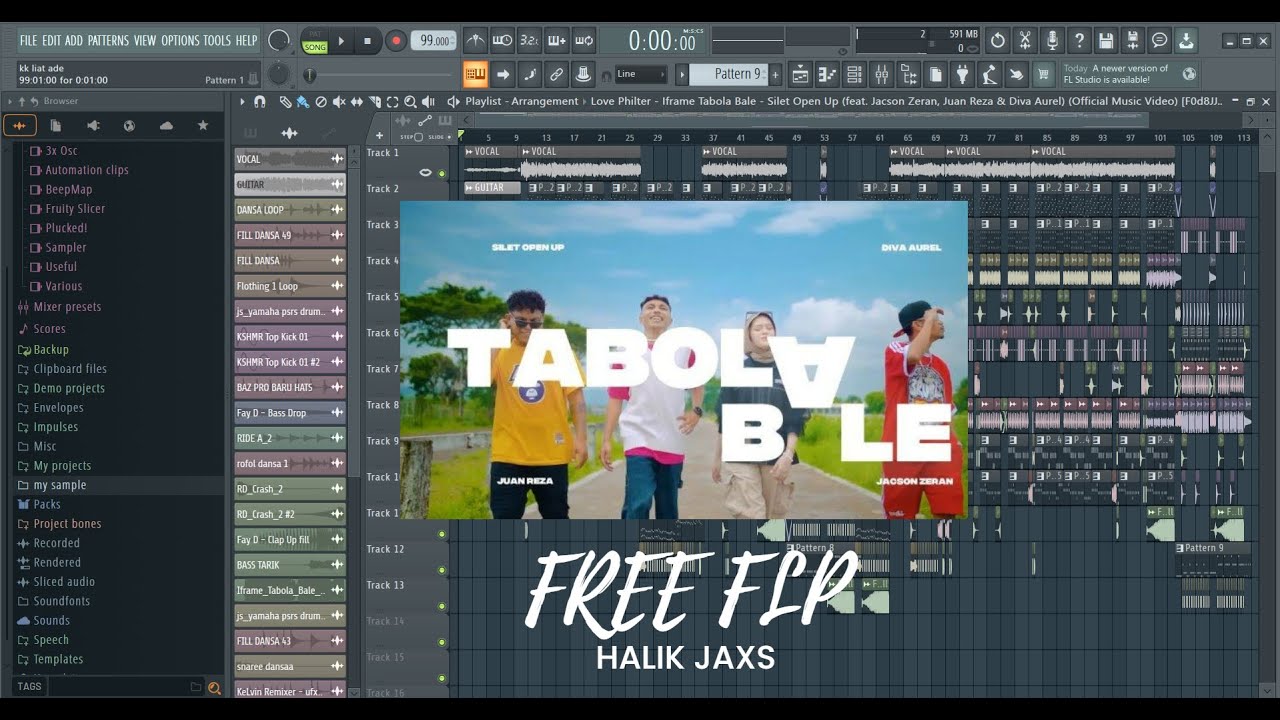
Task: Open the TOOLS menu
Action: click(x=217, y=40)
